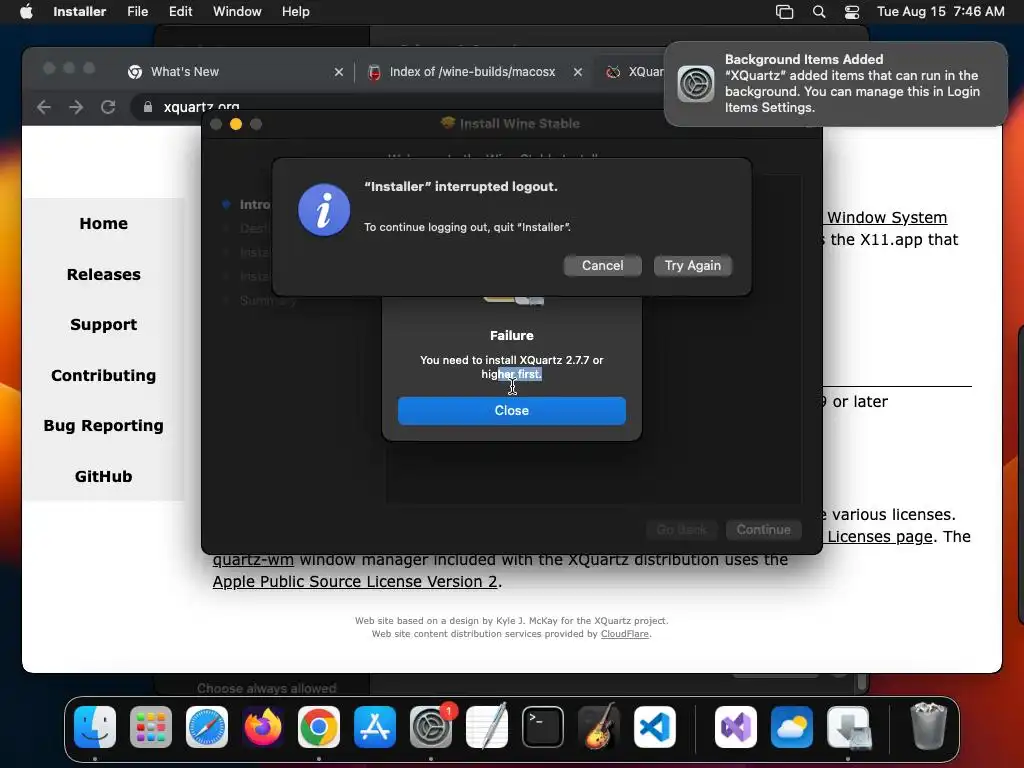Screen dimensions: 1024x768
Task: Click the xquartz.org address bar
Action: (398, 106)
